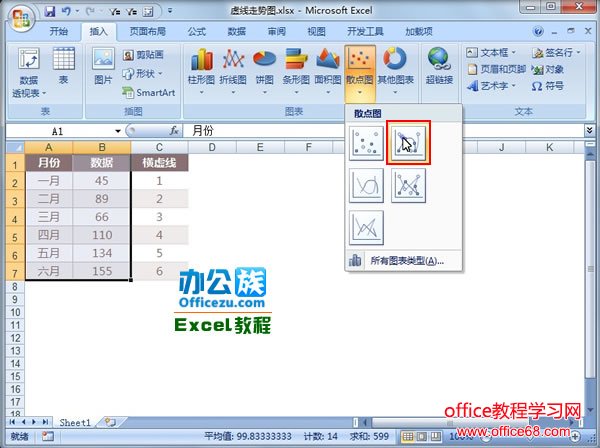600x448 pixels.
Task: Click cell containing 横虚线
Action: tap(159, 163)
